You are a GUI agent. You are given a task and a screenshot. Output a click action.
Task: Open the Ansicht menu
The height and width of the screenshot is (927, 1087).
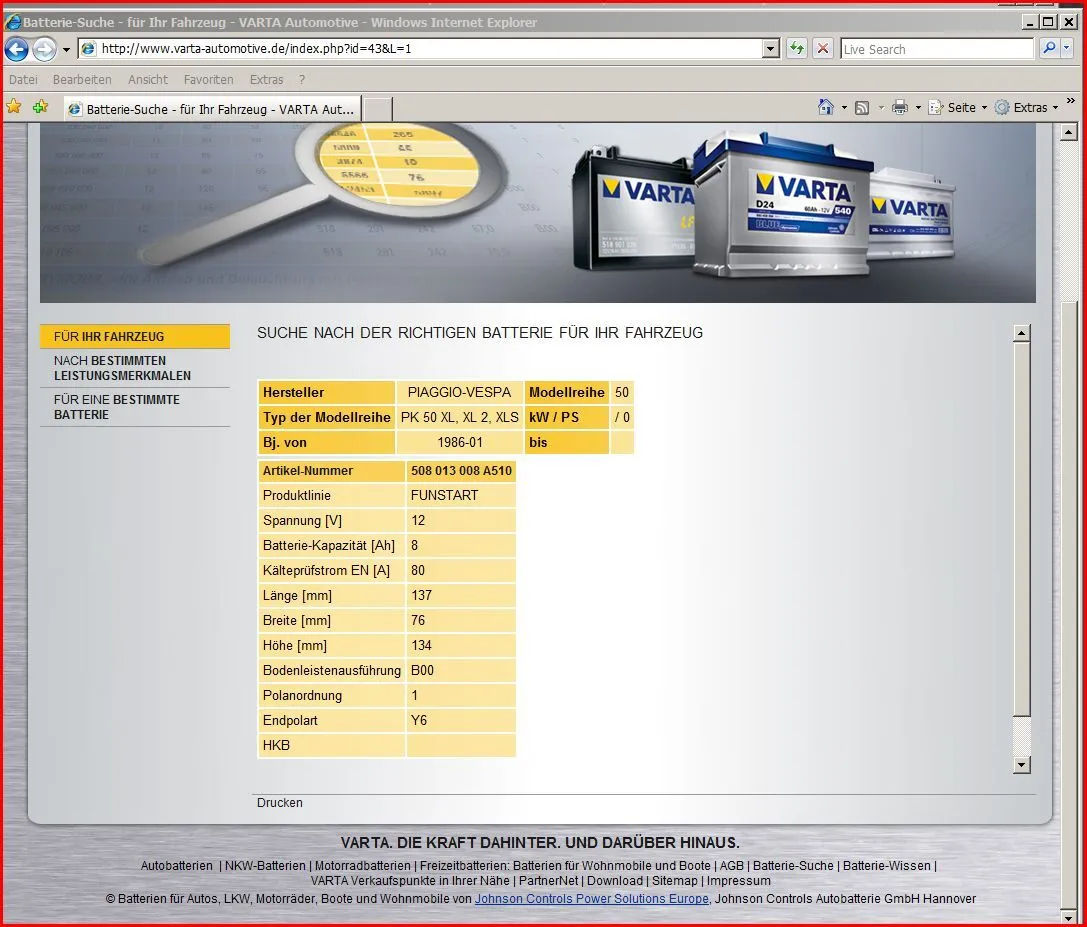(148, 79)
